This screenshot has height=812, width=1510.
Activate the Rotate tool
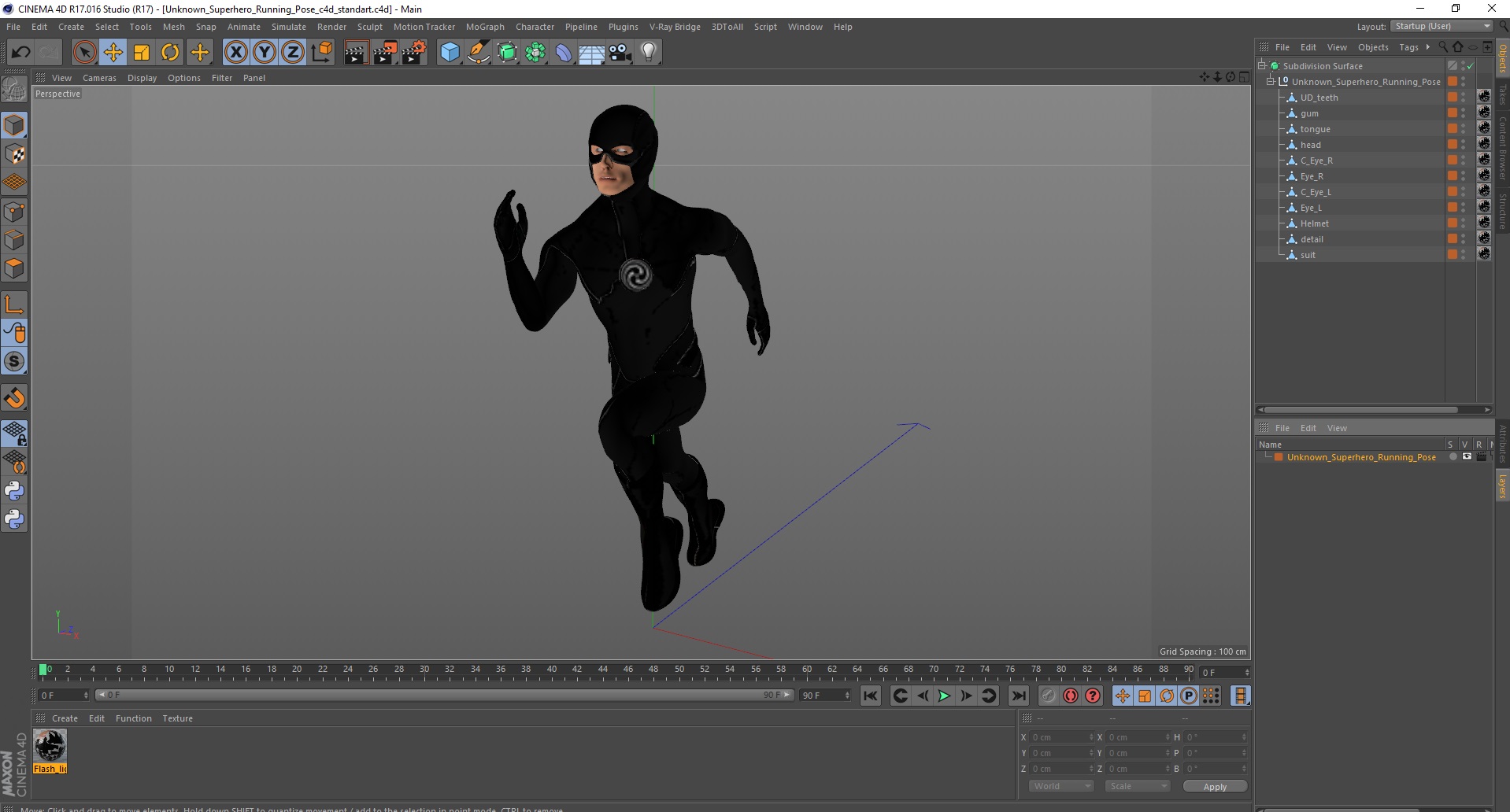pyautogui.click(x=170, y=53)
